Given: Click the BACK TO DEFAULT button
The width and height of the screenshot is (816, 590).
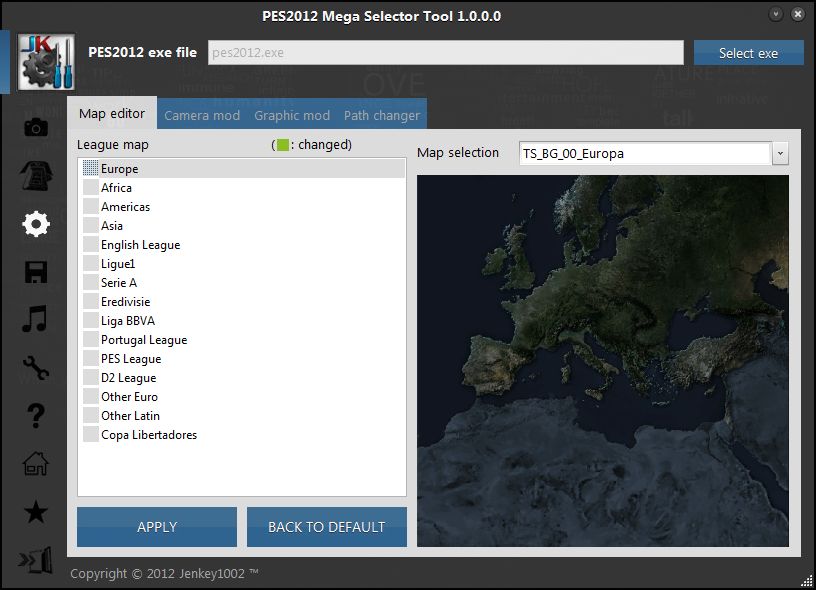Looking at the screenshot, I should (327, 527).
